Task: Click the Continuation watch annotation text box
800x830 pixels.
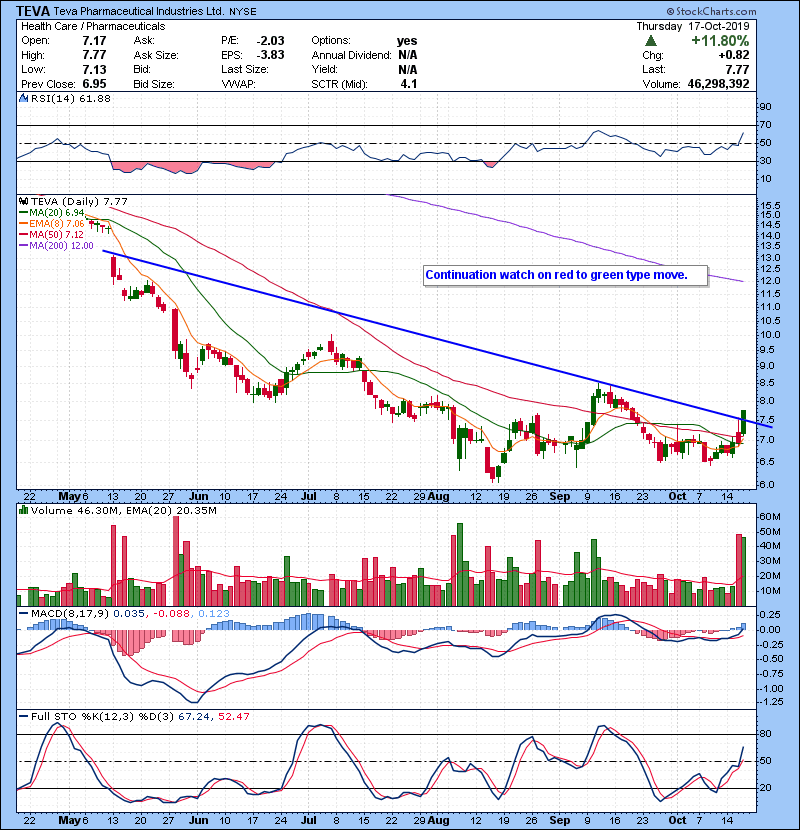Action: pos(565,275)
